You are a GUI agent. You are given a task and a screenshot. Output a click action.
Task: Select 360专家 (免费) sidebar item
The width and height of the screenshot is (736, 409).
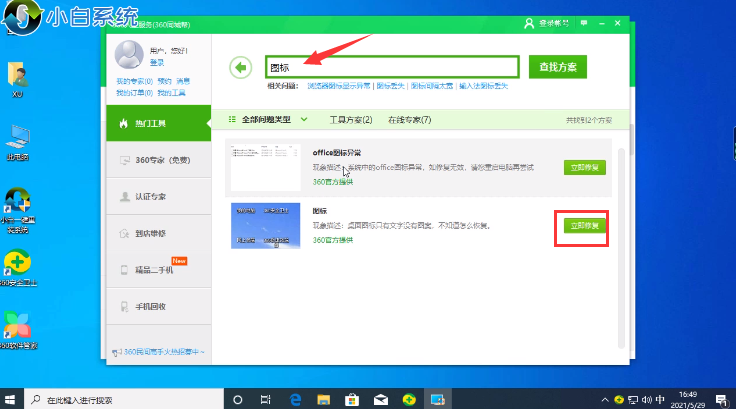click(161, 160)
